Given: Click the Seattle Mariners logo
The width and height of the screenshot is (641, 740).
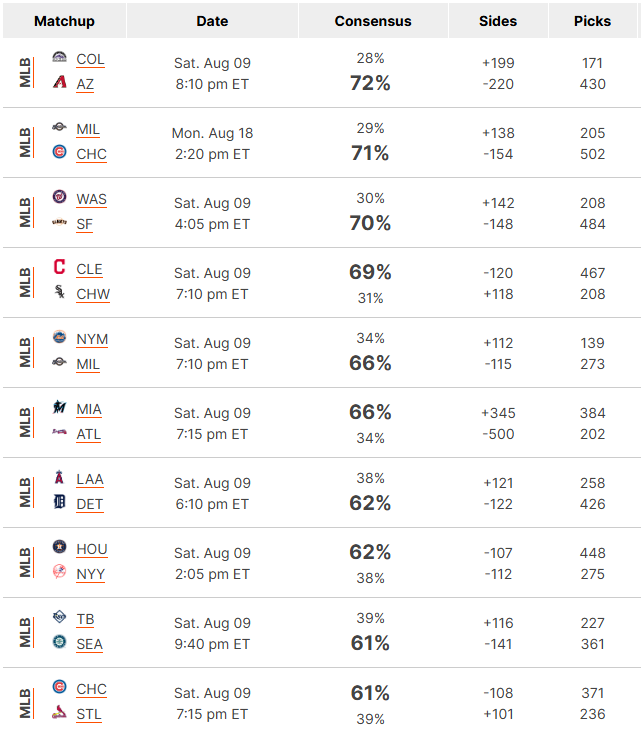Looking at the screenshot, I should [59, 642].
